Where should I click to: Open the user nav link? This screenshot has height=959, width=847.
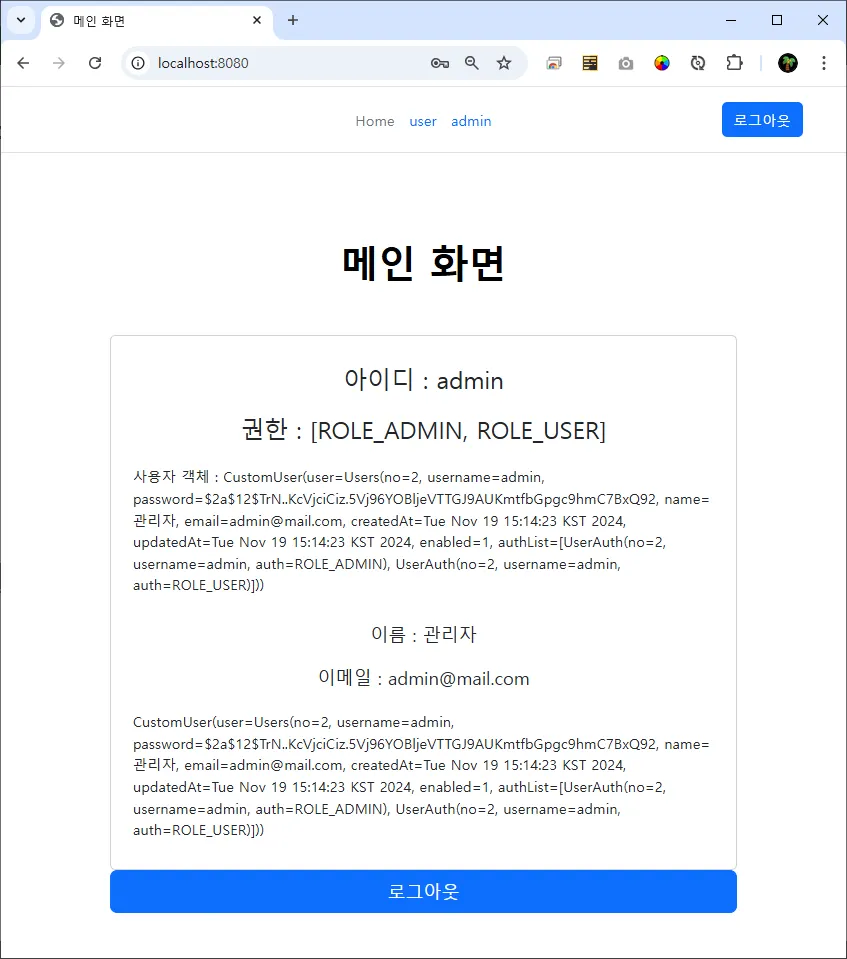point(423,121)
